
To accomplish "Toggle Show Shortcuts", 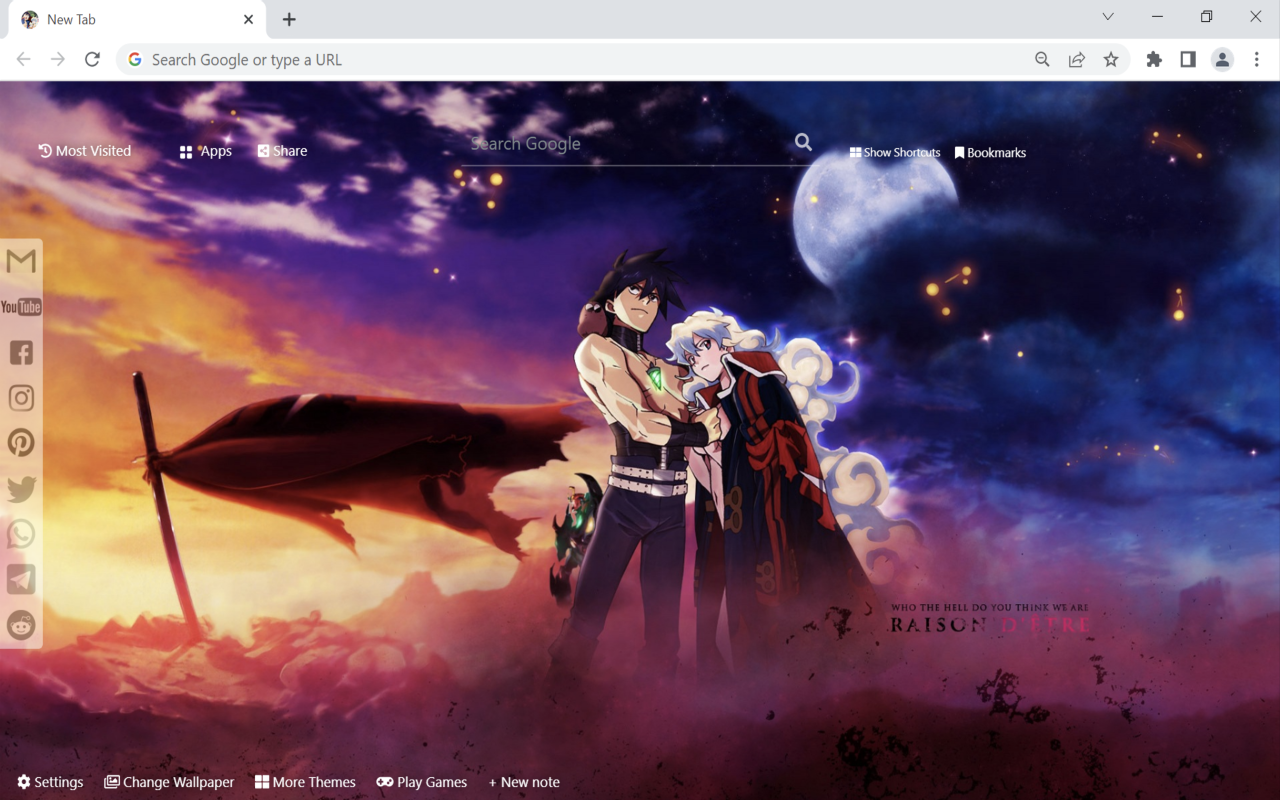I will coord(895,153).
